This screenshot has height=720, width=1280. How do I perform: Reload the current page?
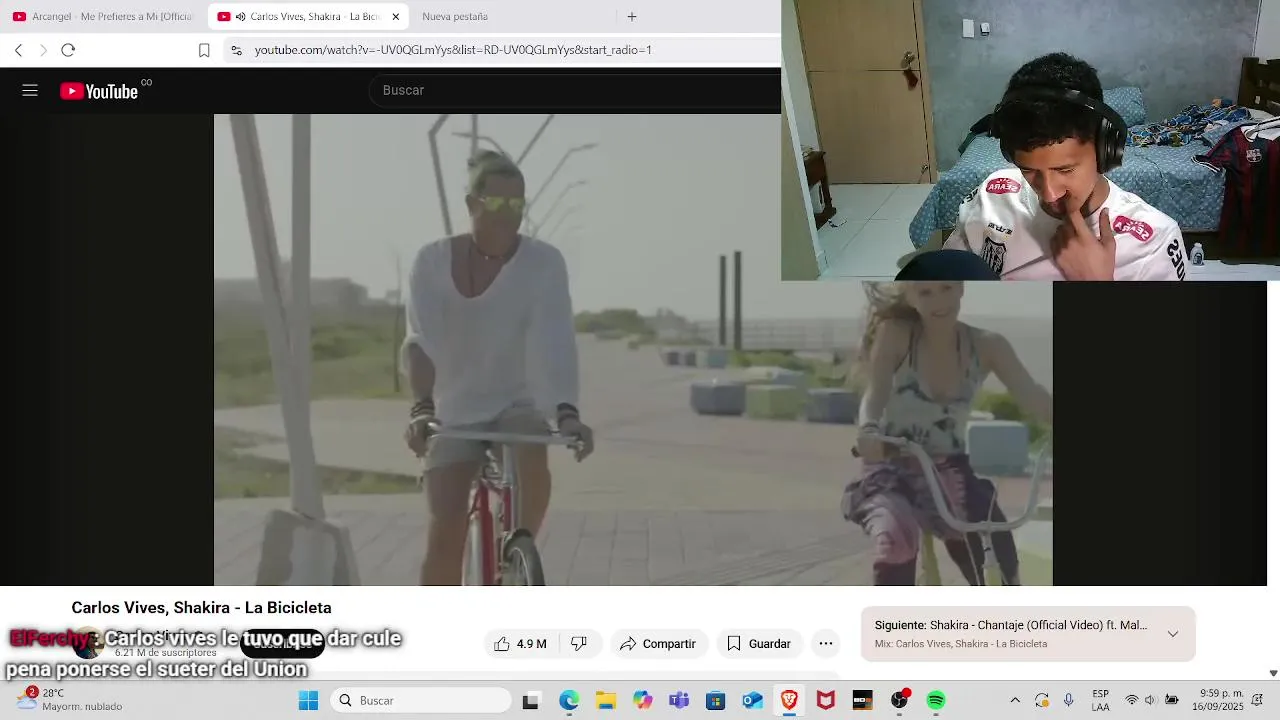[x=68, y=50]
